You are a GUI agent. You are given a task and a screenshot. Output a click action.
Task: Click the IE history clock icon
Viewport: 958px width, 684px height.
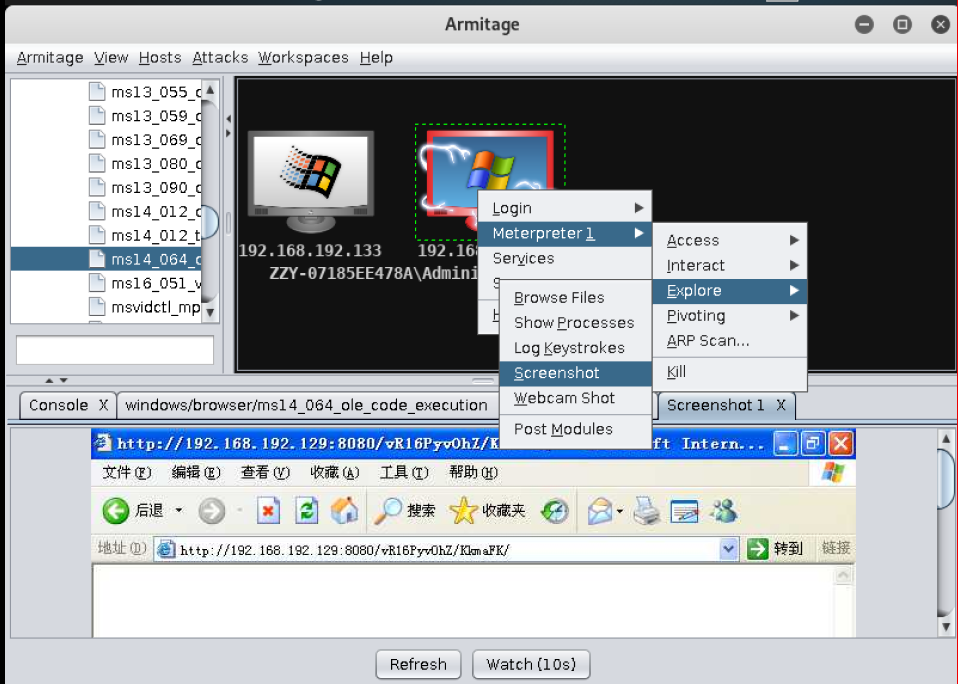coord(554,511)
